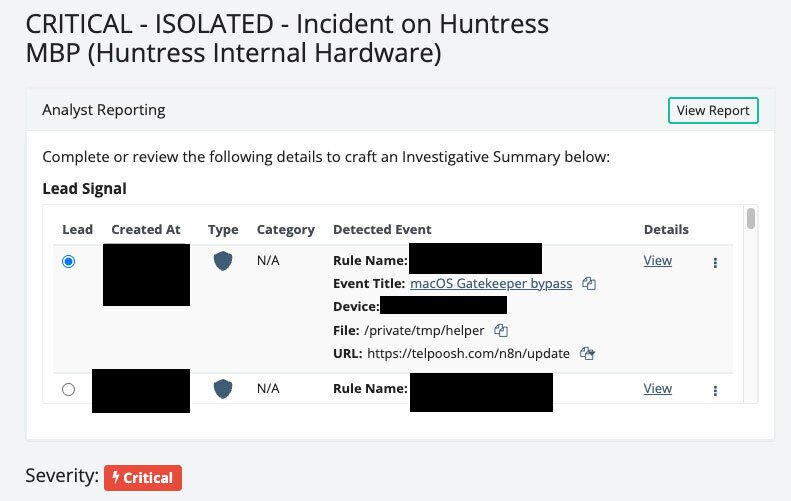The height and width of the screenshot is (501, 791).
Task: Click the Created At column header
Action: [146, 230]
